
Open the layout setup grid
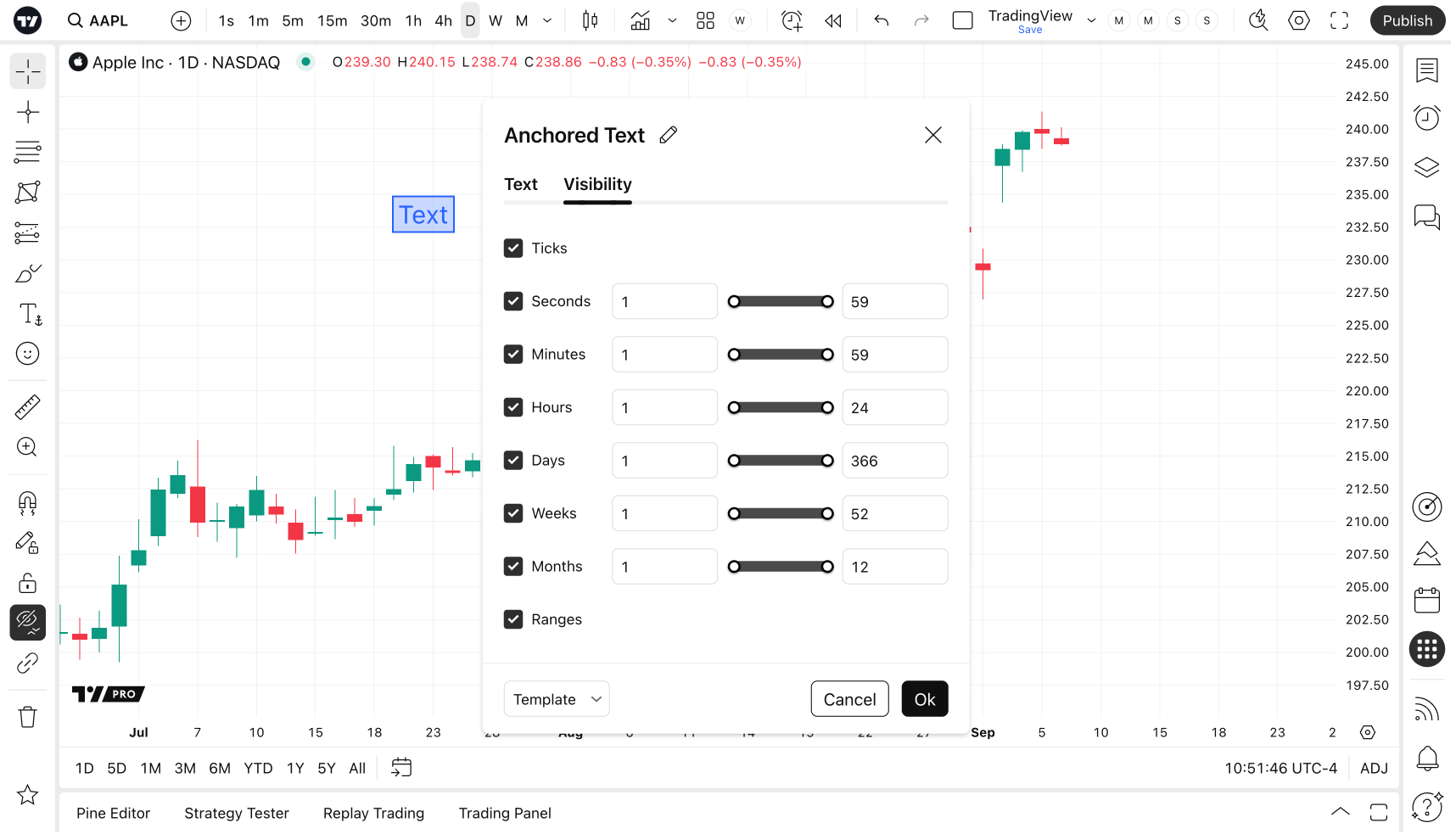pyautogui.click(x=705, y=20)
